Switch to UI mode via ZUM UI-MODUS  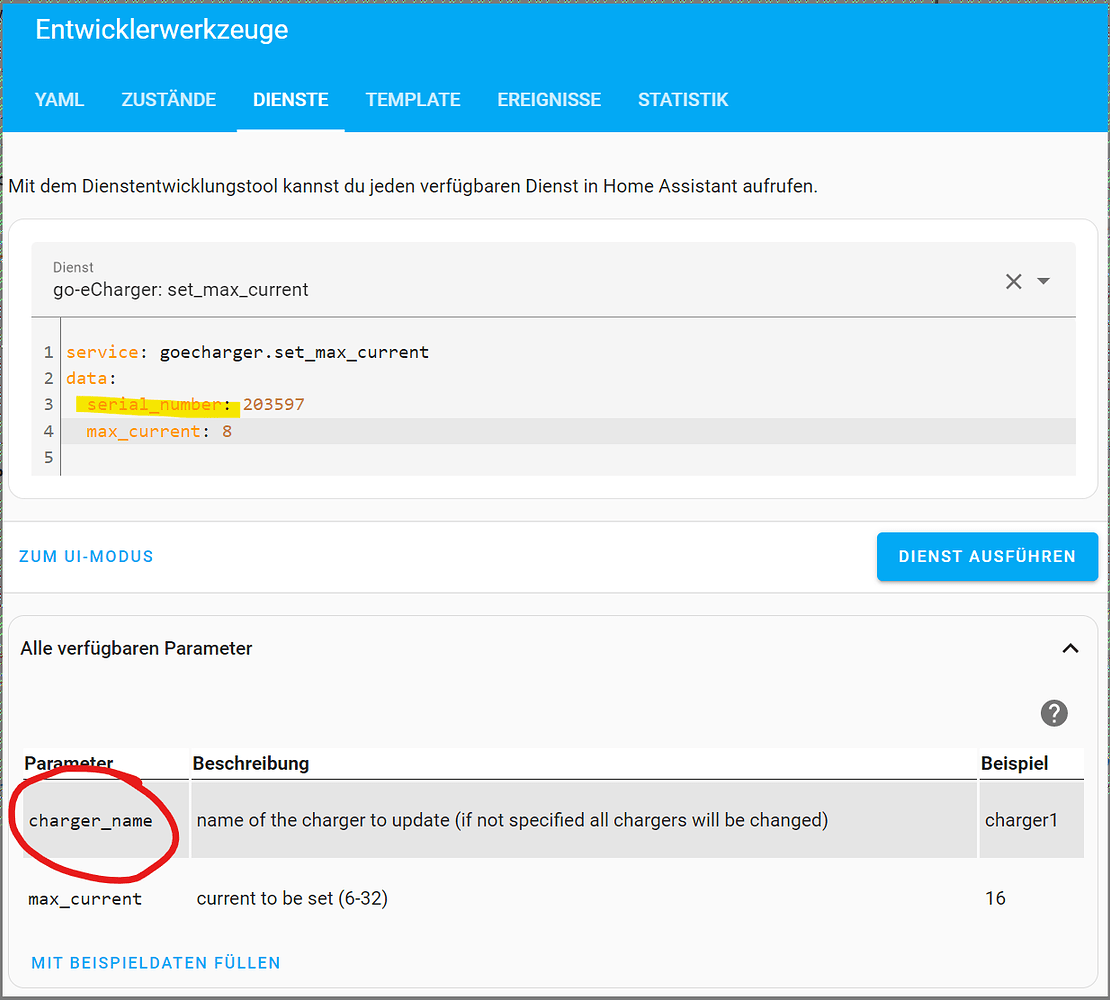pos(86,556)
